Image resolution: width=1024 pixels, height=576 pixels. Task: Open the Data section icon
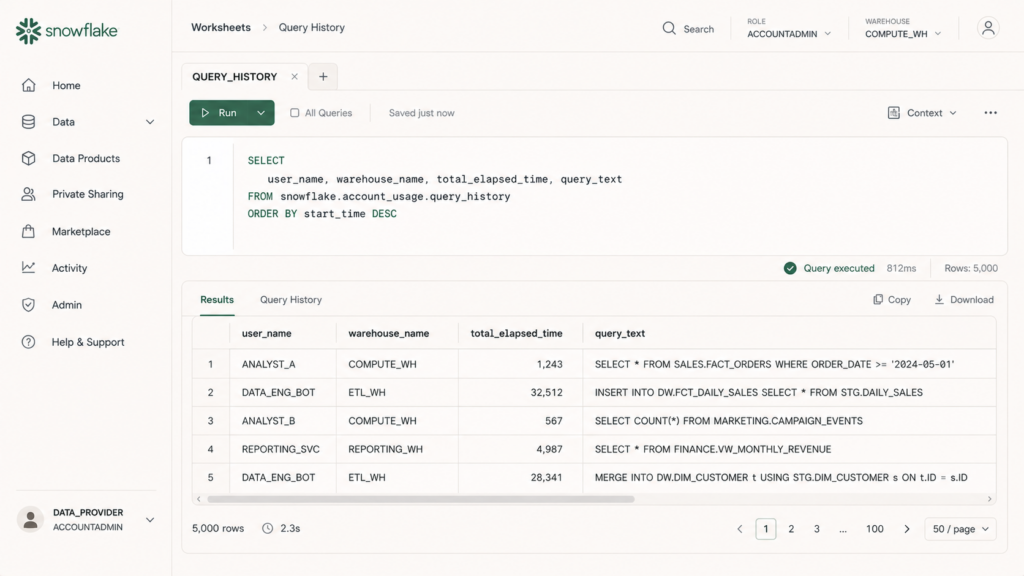(28, 122)
